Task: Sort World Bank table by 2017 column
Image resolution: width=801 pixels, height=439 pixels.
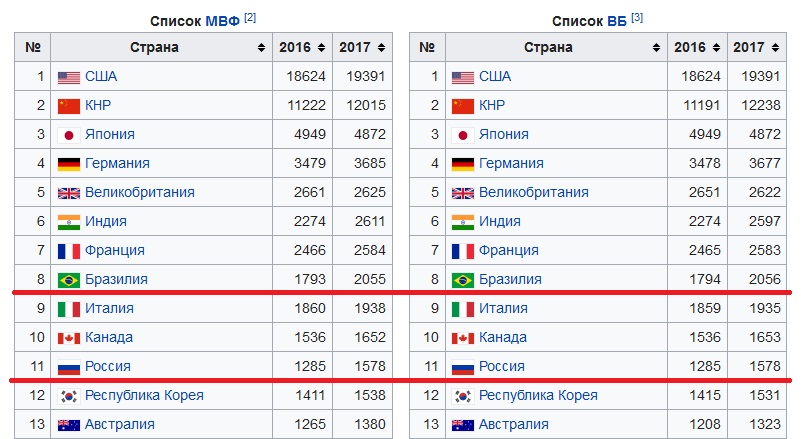Action: click(775, 48)
